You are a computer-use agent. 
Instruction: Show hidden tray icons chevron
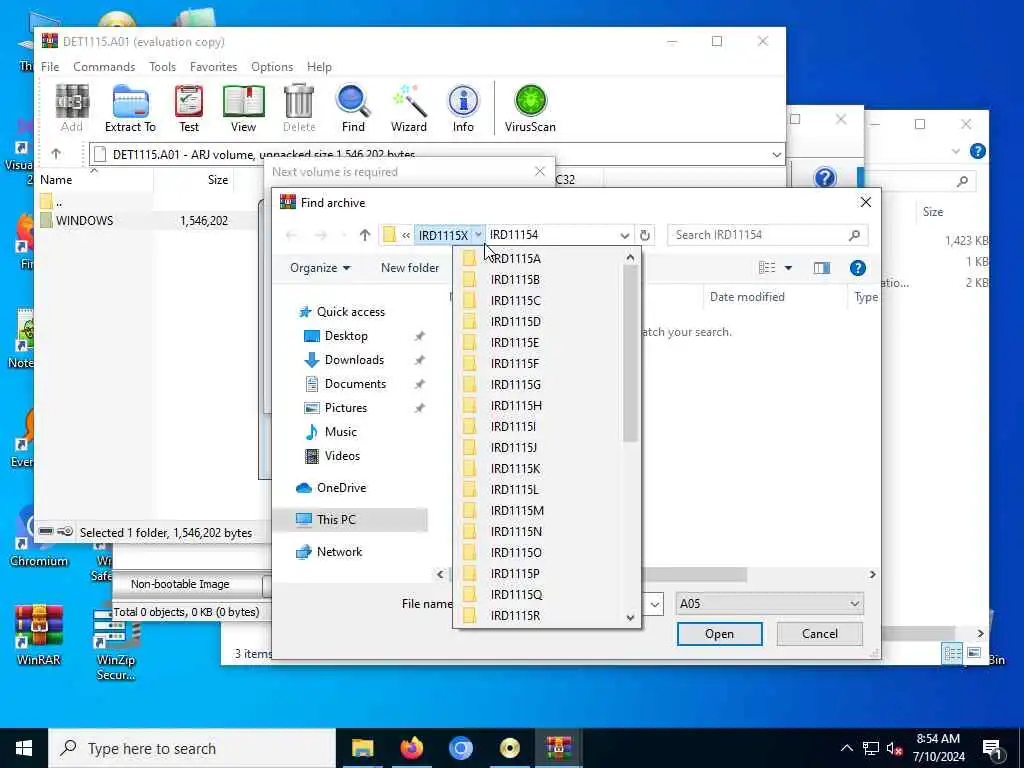pyautogui.click(x=846, y=748)
